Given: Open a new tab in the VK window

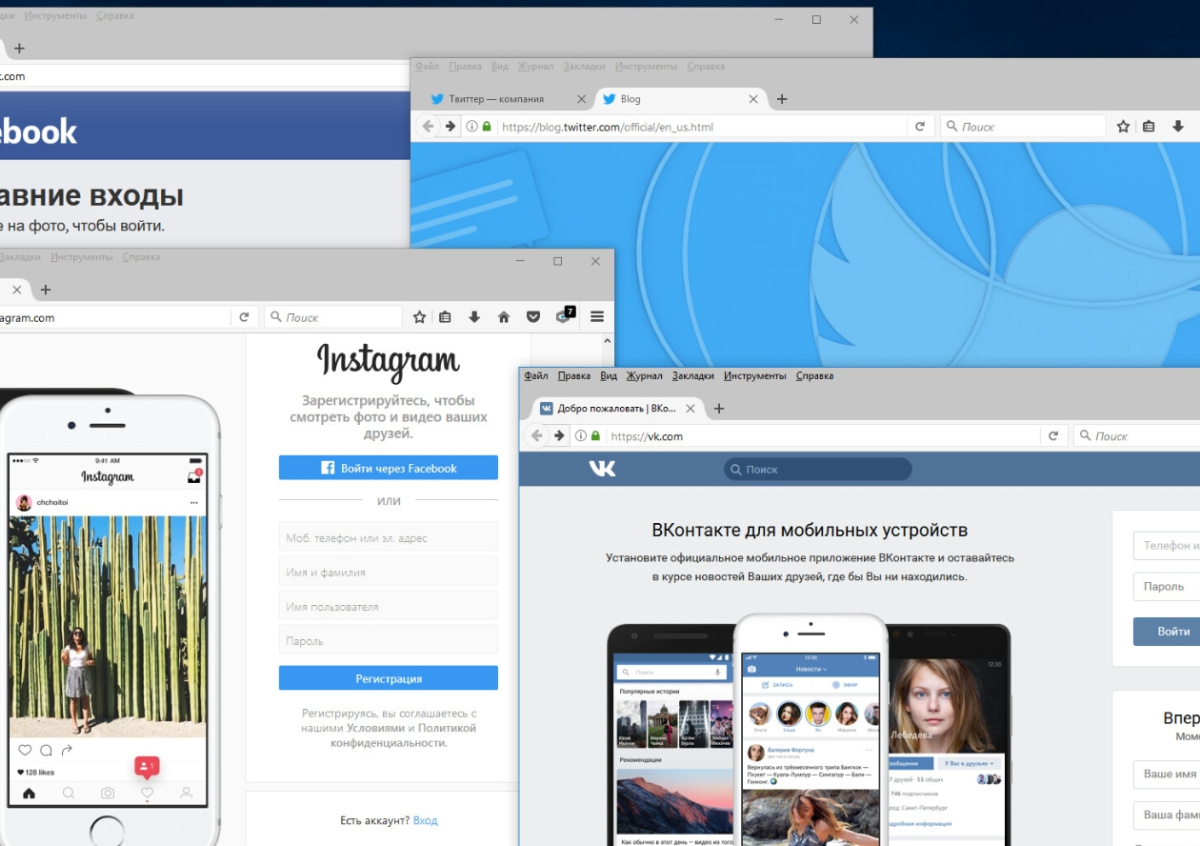Looking at the screenshot, I should pyautogui.click(x=719, y=408).
